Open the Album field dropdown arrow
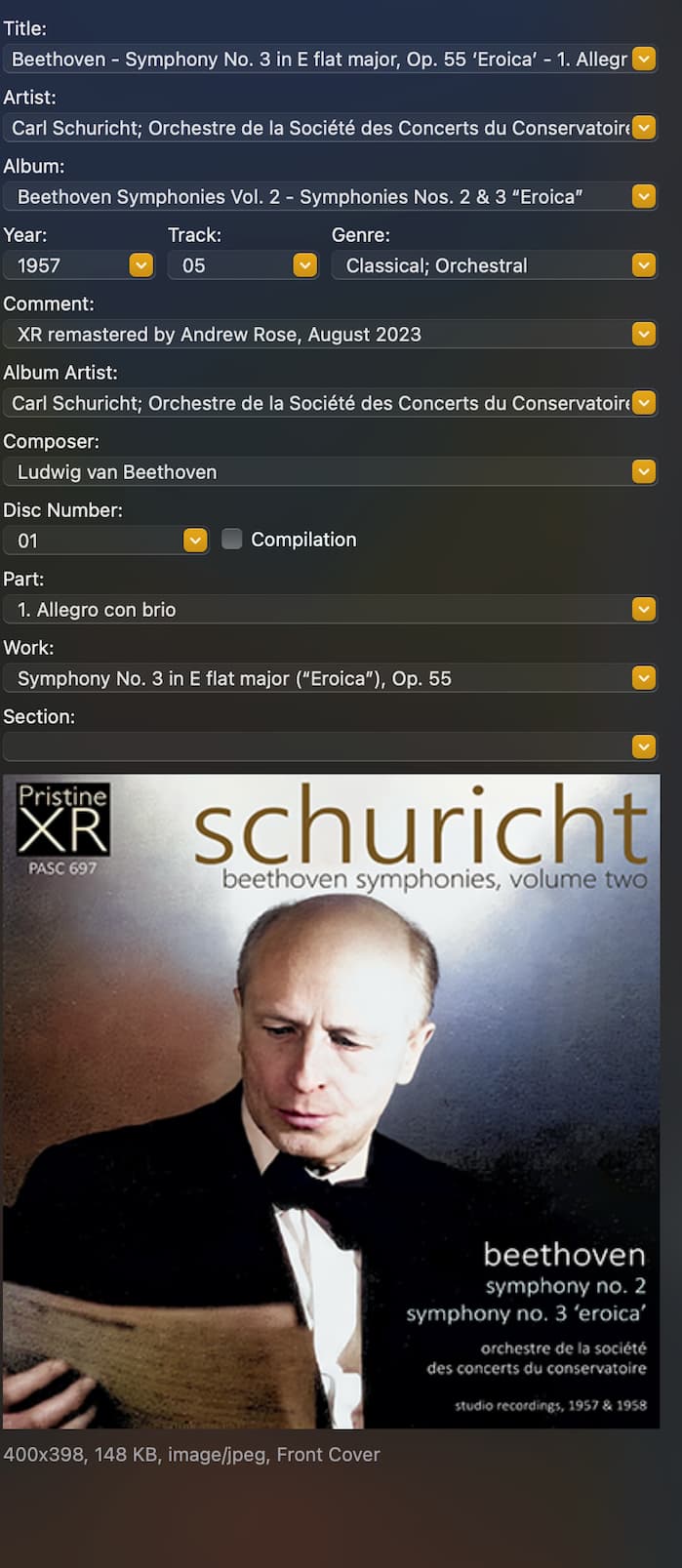The image size is (682, 1568). pyautogui.click(x=644, y=196)
